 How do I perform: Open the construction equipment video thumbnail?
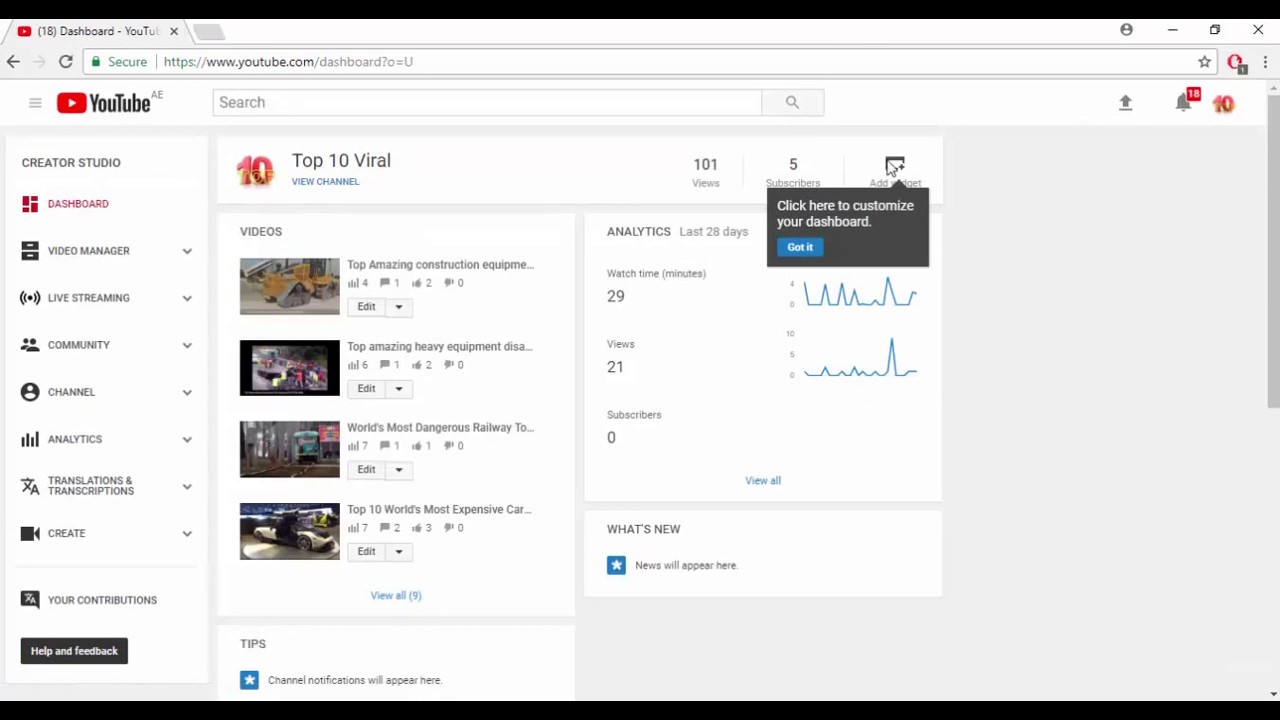290,286
